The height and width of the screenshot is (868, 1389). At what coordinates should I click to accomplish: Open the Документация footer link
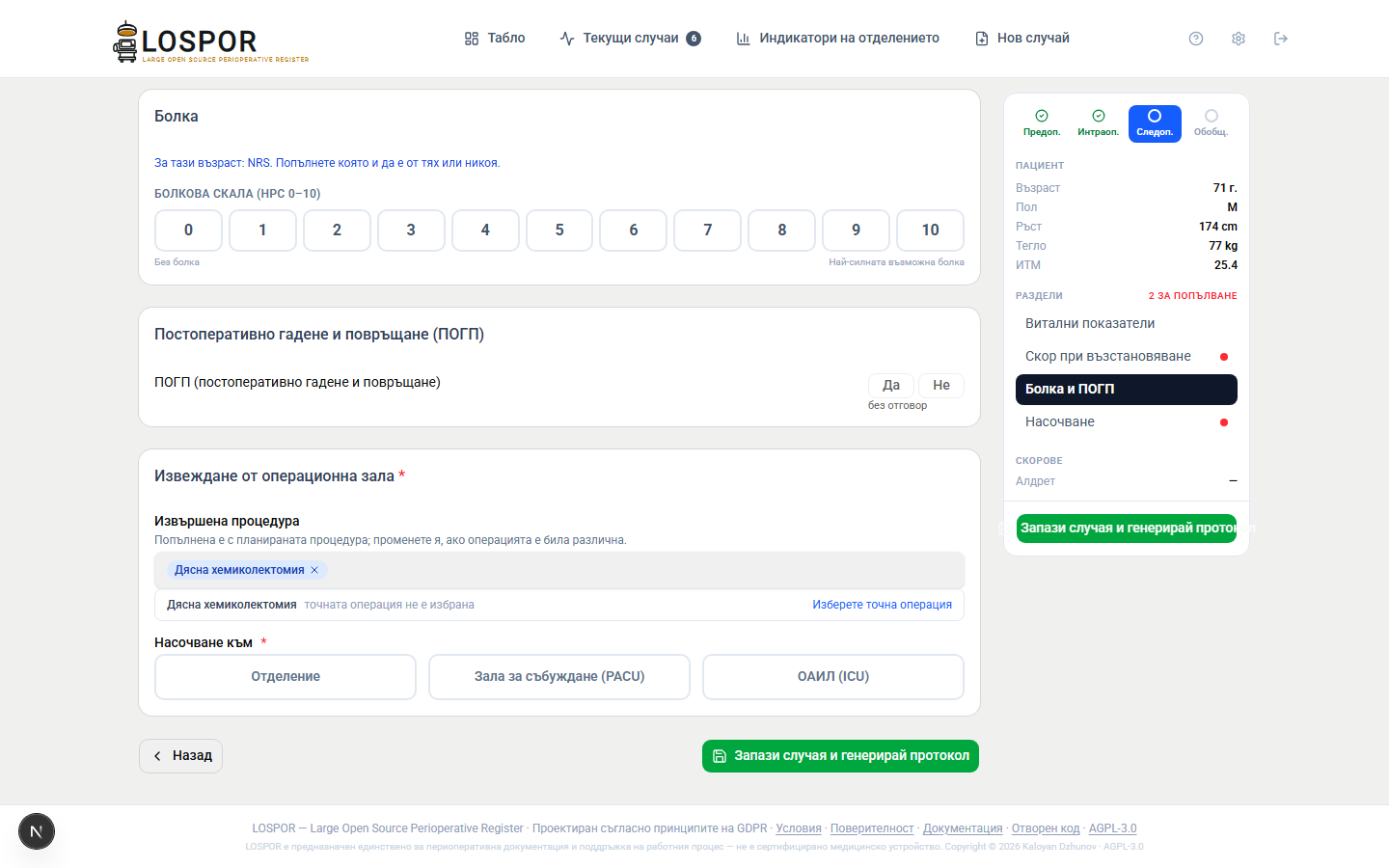tap(963, 828)
